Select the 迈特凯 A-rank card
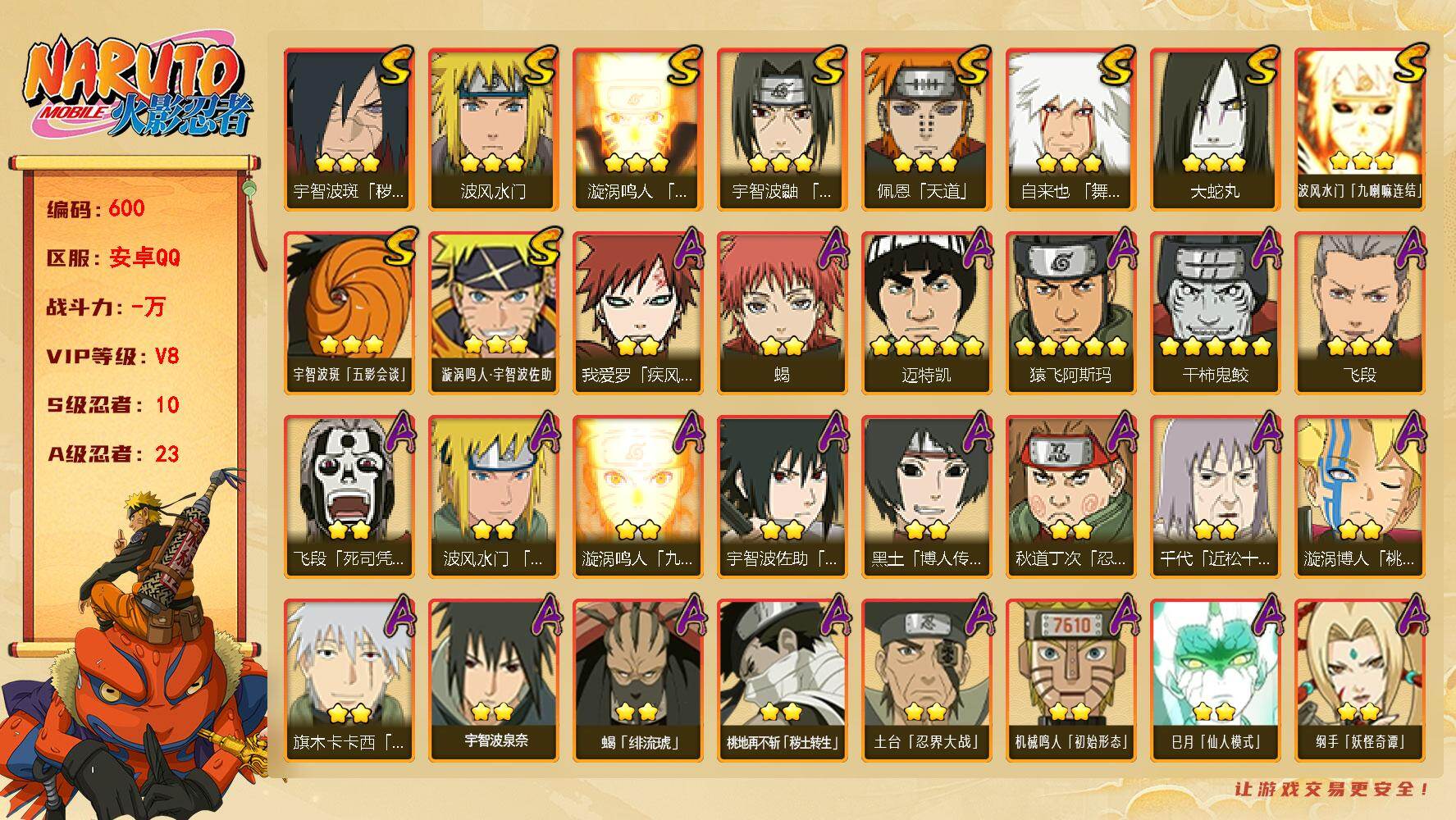Viewport: 1456px width, 820px height. 926,312
